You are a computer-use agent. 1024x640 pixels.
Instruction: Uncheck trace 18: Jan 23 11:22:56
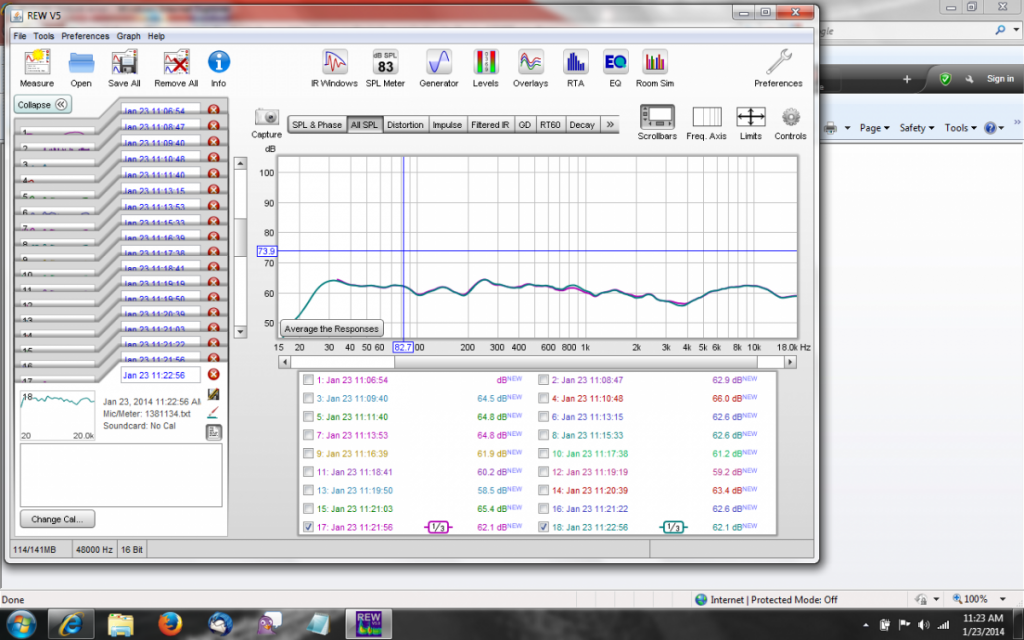point(543,527)
